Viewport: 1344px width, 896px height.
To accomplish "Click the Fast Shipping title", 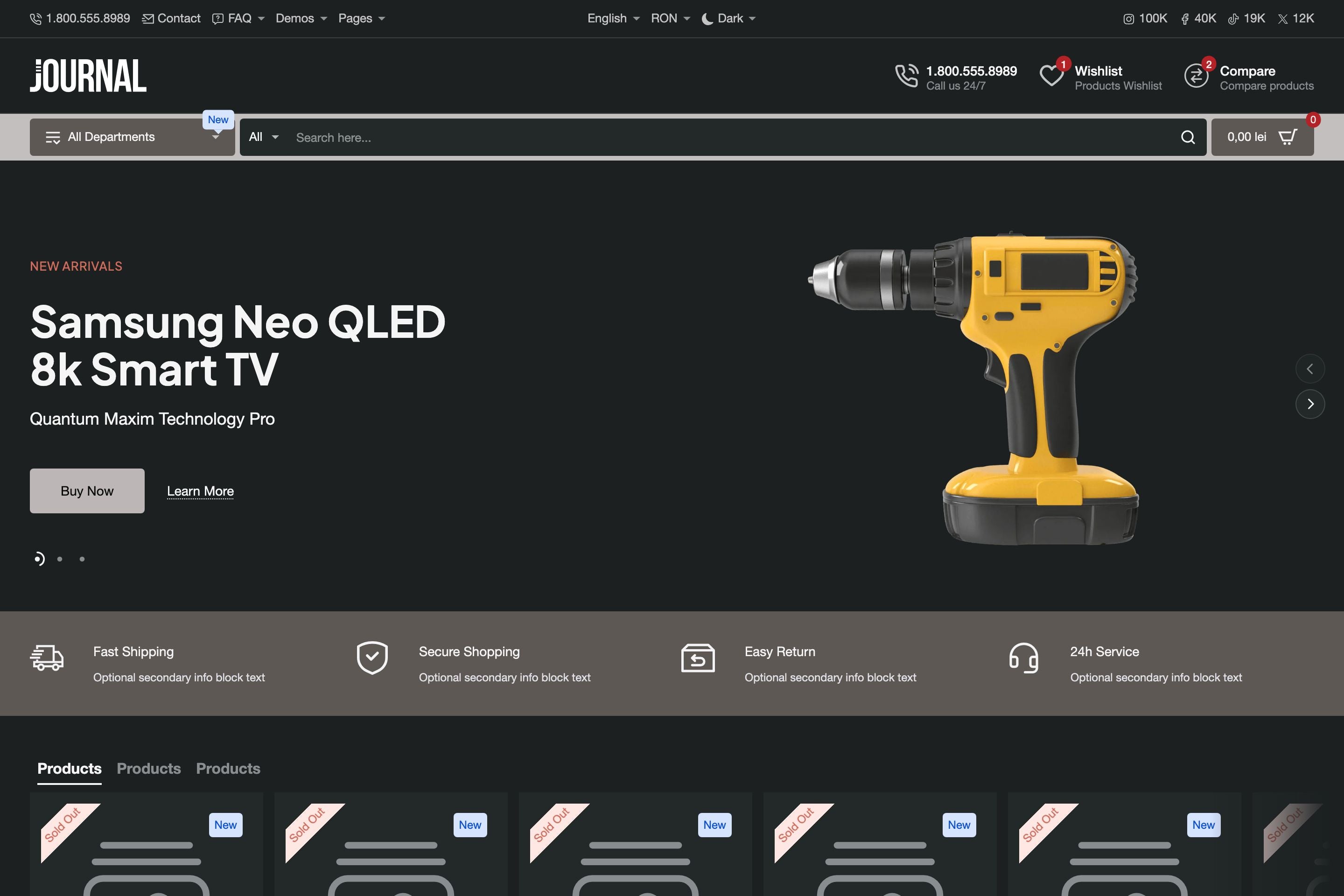I will [133, 651].
